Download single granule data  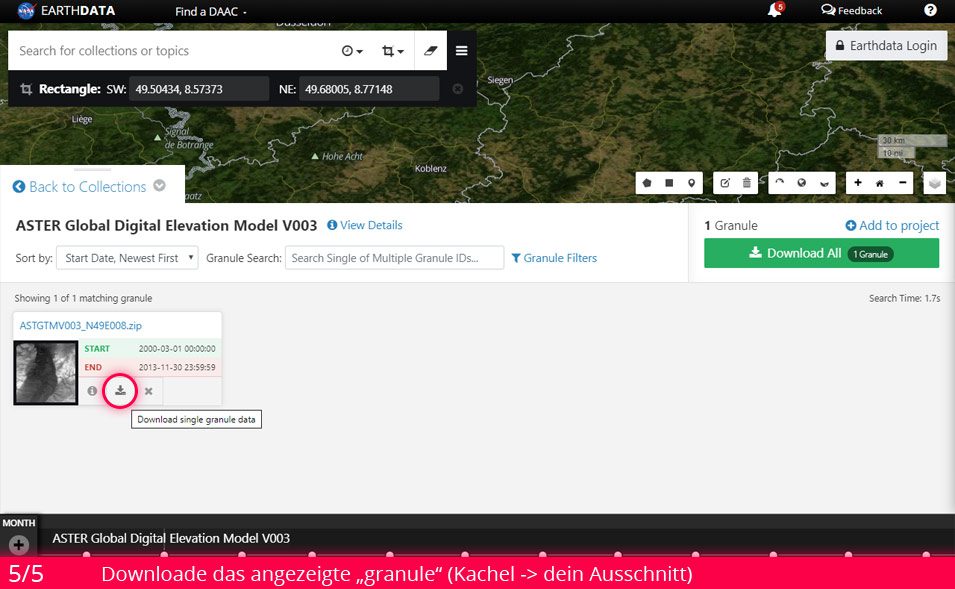(x=121, y=390)
